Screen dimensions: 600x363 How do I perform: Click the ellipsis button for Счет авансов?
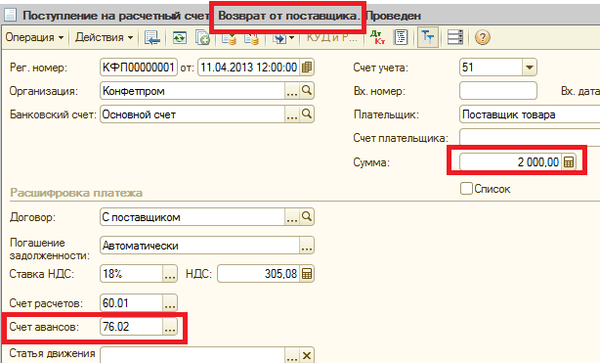[170, 327]
